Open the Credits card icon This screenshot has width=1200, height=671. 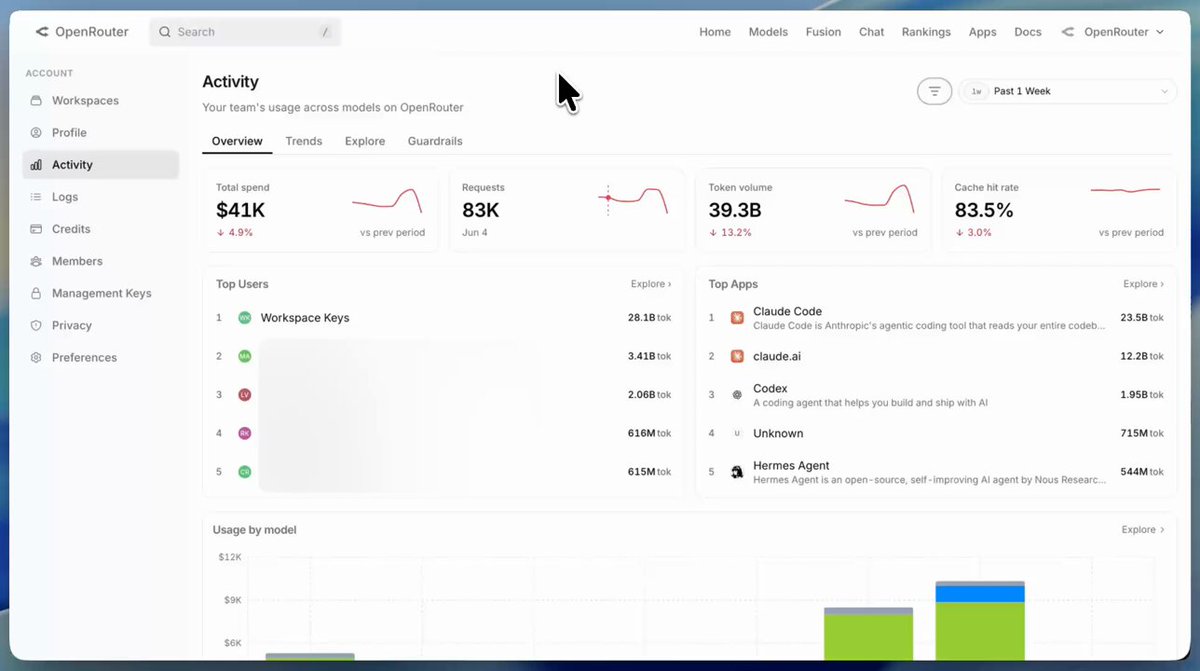pos(36,229)
